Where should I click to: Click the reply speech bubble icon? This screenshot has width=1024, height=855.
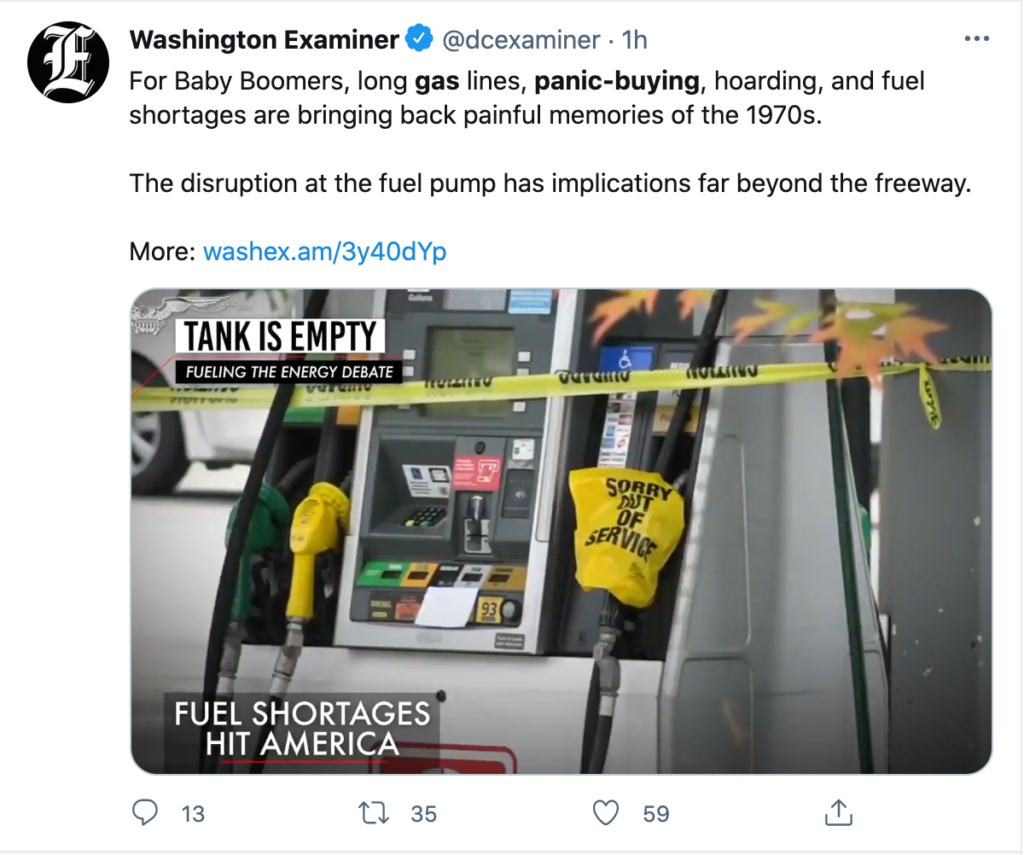pyautogui.click(x=146, y=813)
